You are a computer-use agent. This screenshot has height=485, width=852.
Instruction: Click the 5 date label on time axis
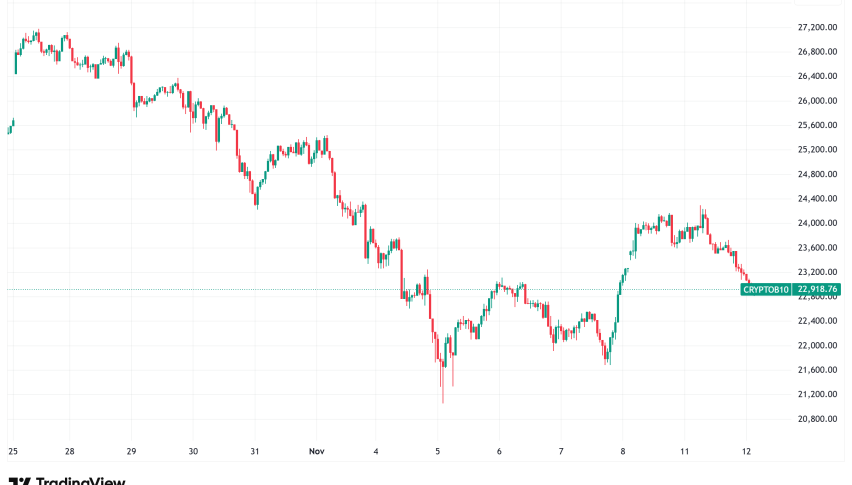point(437,451)
